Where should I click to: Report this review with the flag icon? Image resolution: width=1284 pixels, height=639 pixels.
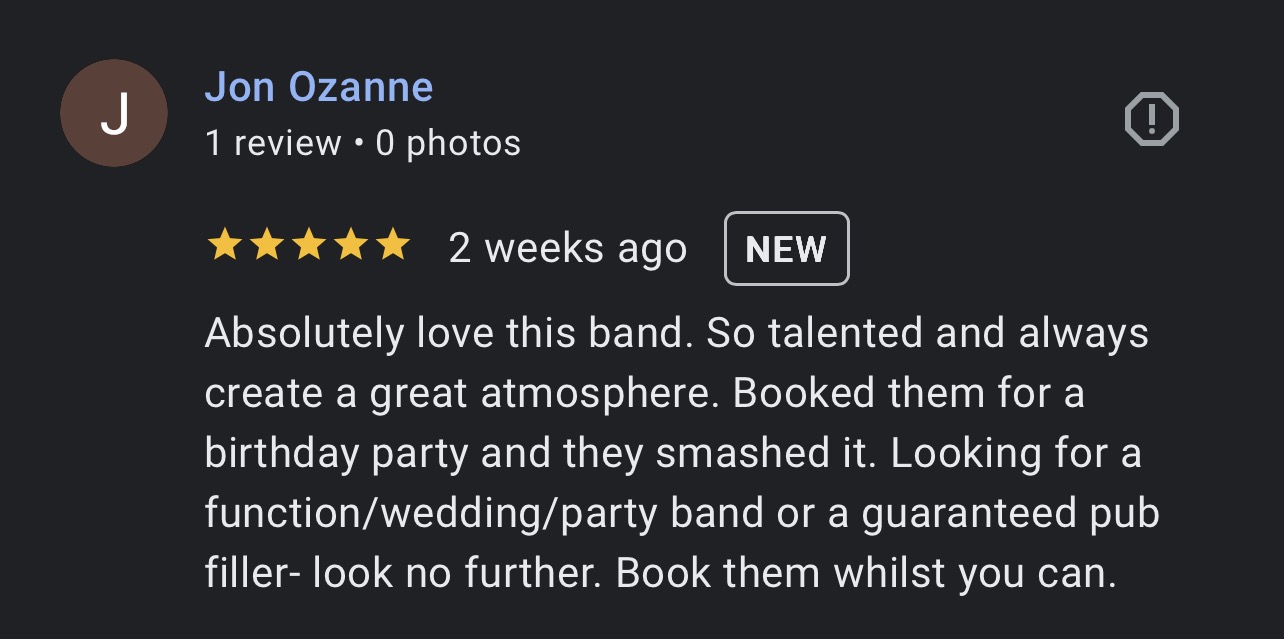[x=1152, y=120]
